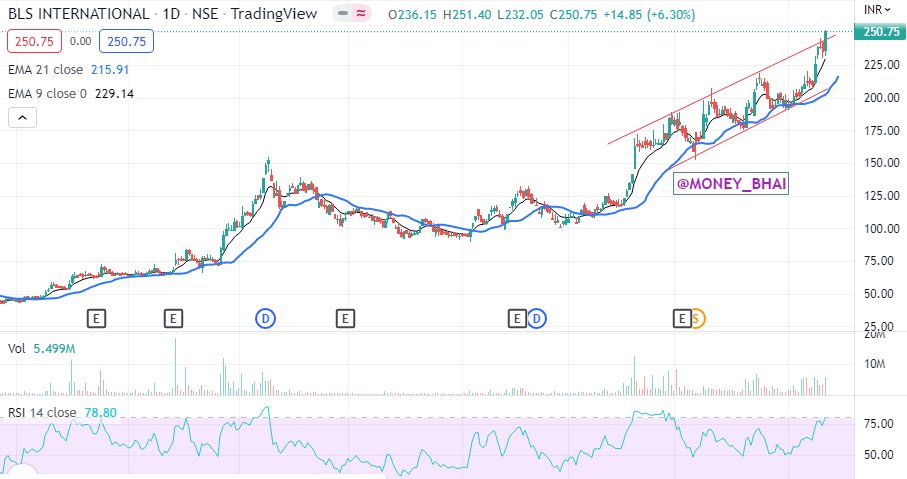Click the 100.00 price axis label
The image size is (907, 479).
coord(882,229)
